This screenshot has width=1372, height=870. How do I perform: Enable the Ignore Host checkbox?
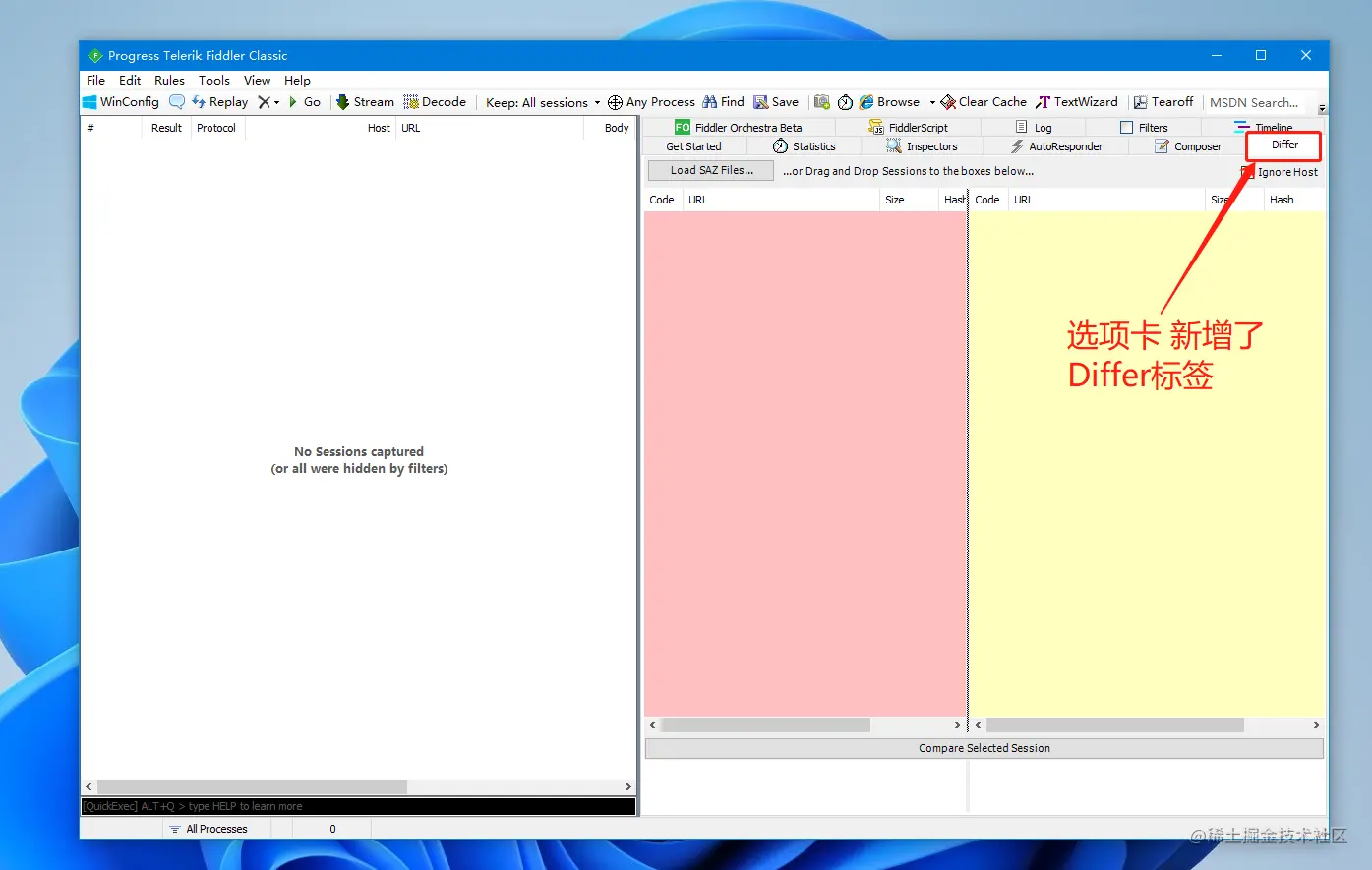pos(1248,172)
